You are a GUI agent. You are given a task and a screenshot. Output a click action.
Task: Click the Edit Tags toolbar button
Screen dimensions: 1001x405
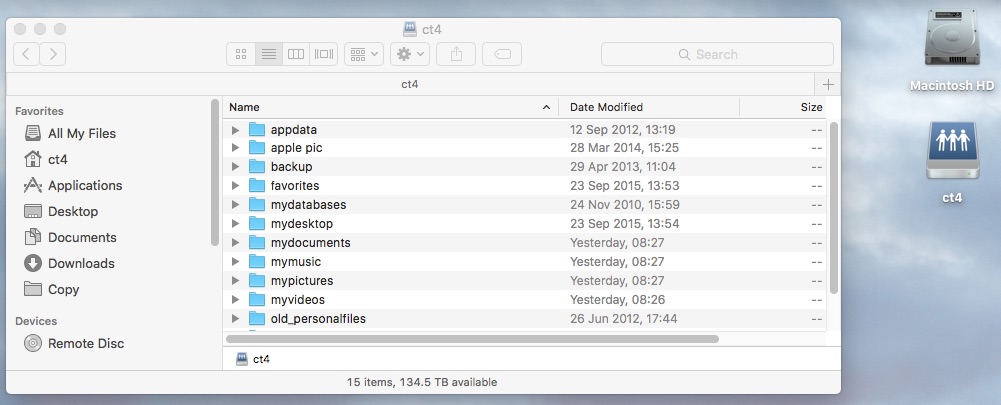pos(502,54)
